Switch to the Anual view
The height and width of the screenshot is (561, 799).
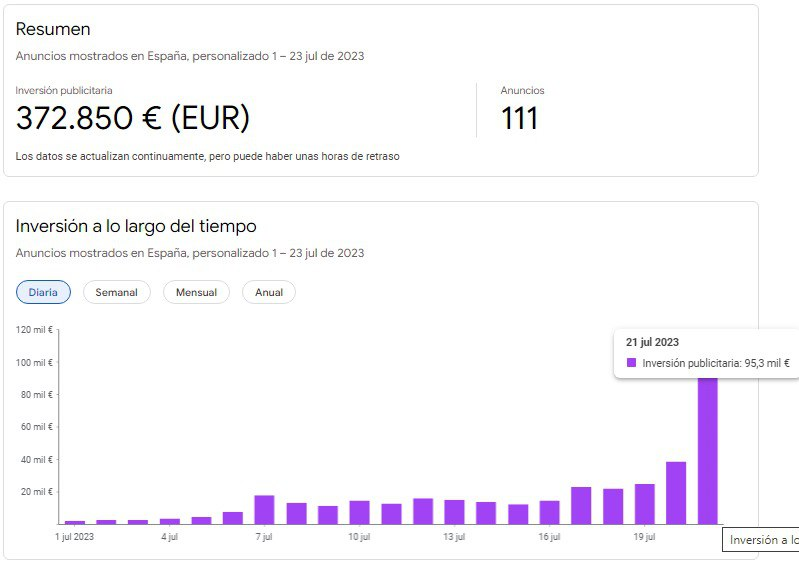[x=269, y=292]
